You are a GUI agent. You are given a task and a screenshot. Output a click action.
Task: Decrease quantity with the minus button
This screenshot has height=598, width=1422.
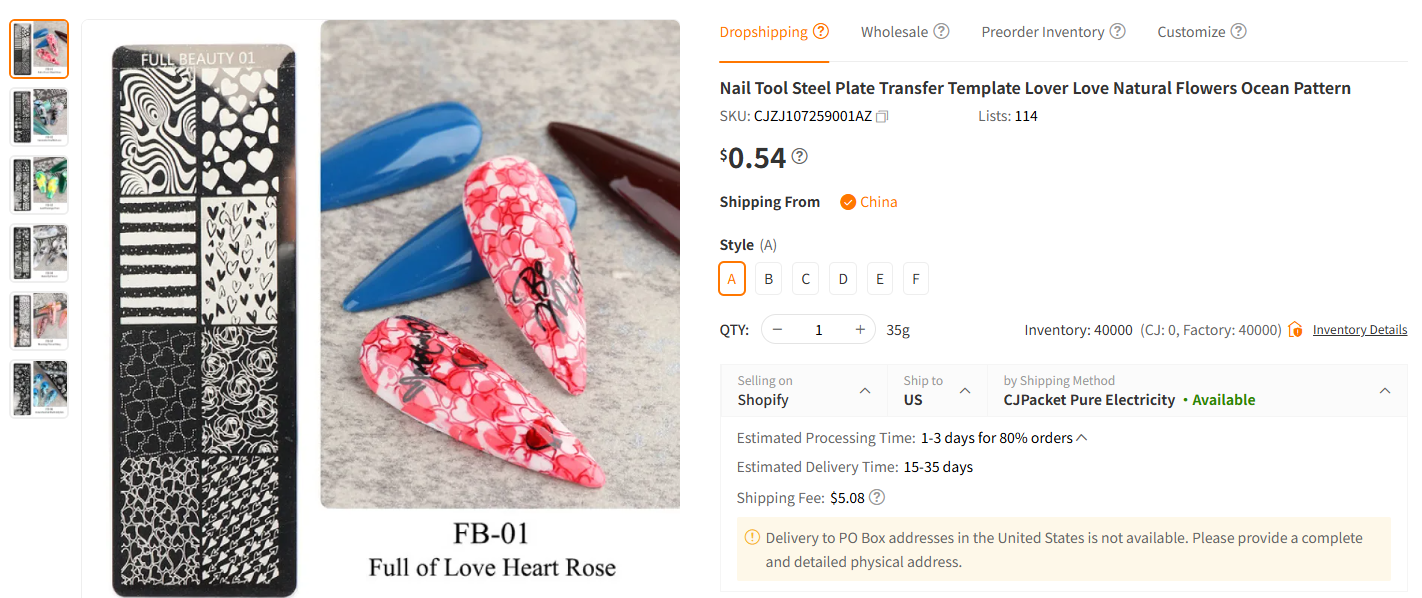pyautogui.click(x=777, y=330)
